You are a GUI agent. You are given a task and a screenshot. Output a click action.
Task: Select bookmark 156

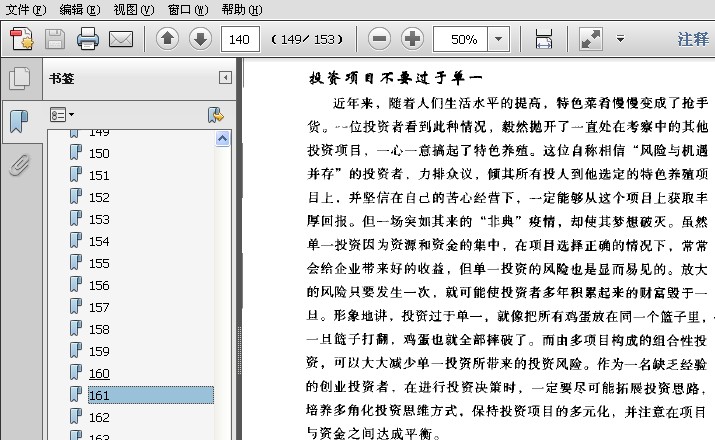tap(99, 285)
